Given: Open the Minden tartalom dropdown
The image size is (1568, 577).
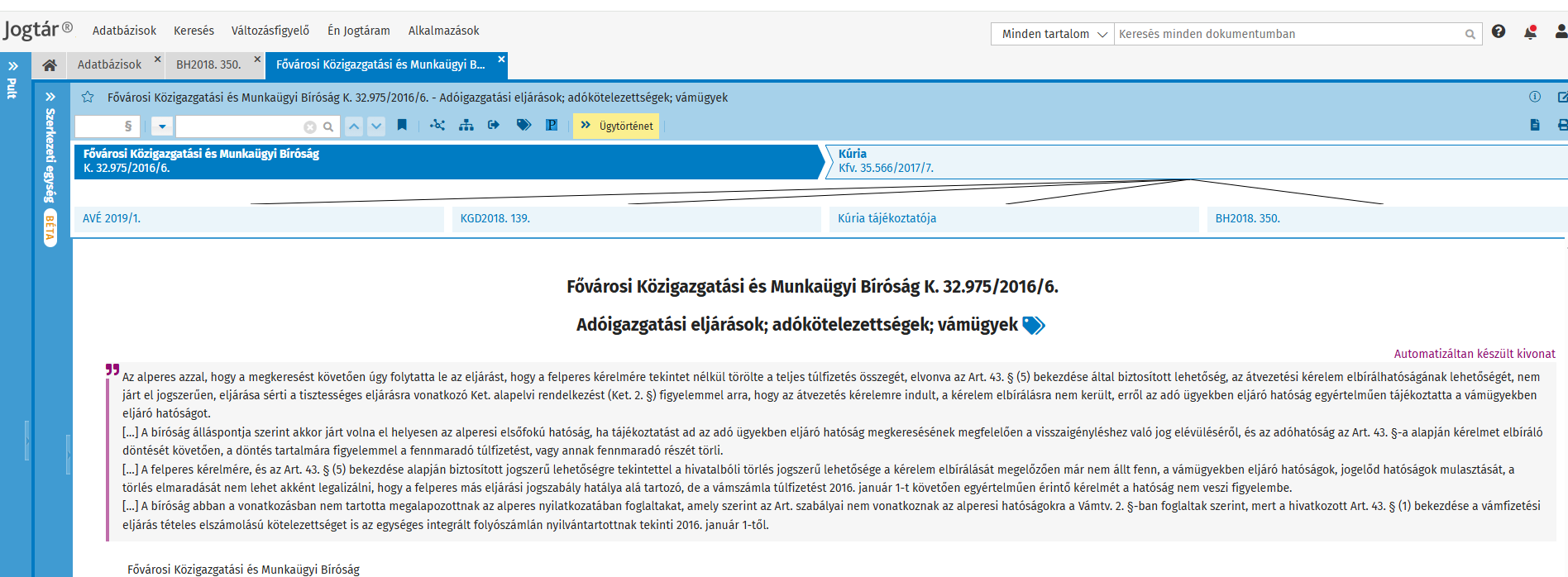Looking at the screenshot, I should point(1053,34).
